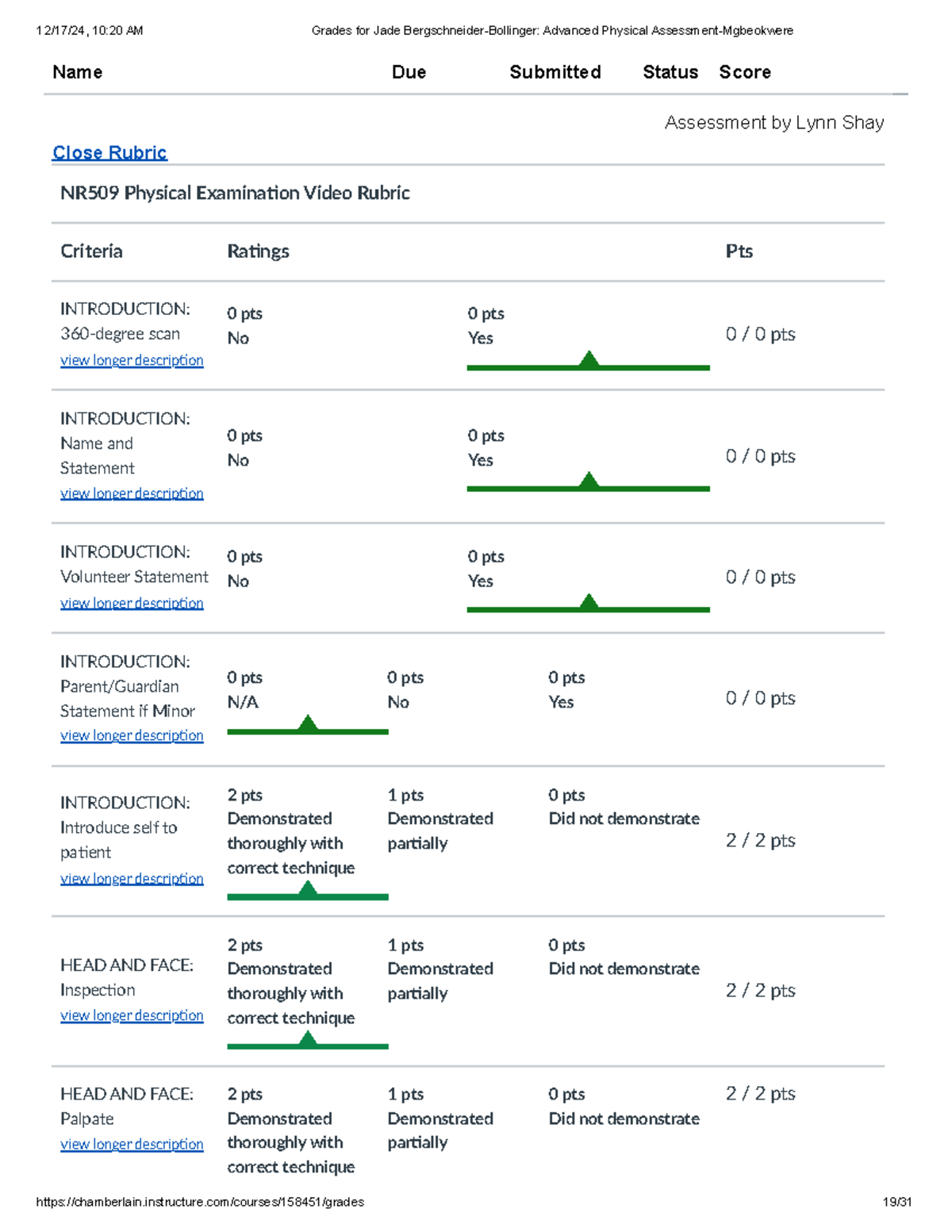This screenshot has height=1232, width=952.
Task: Select Did not demonstrate for Introduce self to patient
Action: (624, 819)
